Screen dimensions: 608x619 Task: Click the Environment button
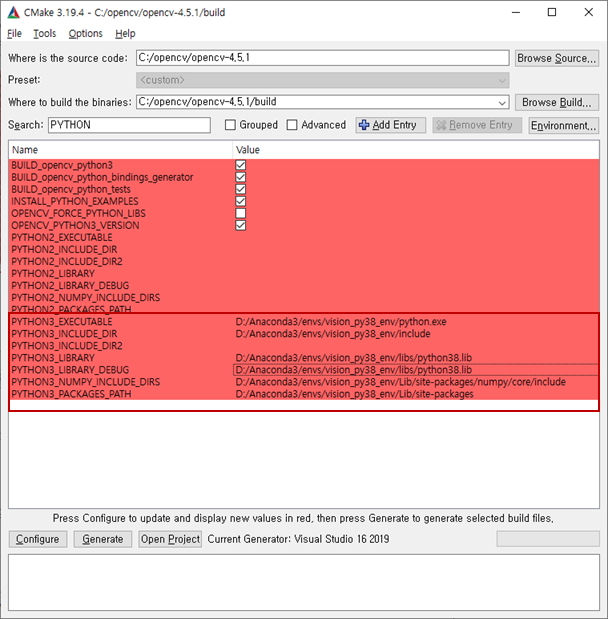tap(563, 126)
